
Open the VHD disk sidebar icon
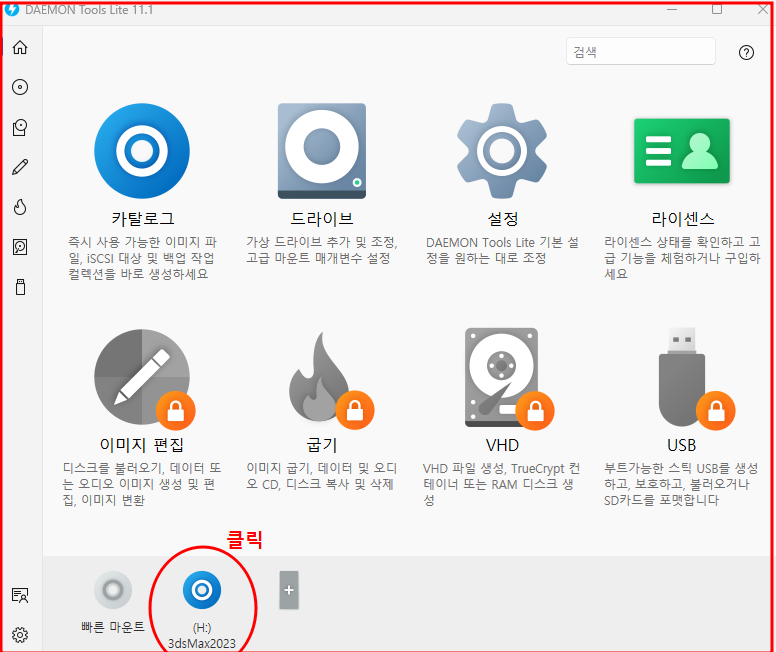point(20,247)
